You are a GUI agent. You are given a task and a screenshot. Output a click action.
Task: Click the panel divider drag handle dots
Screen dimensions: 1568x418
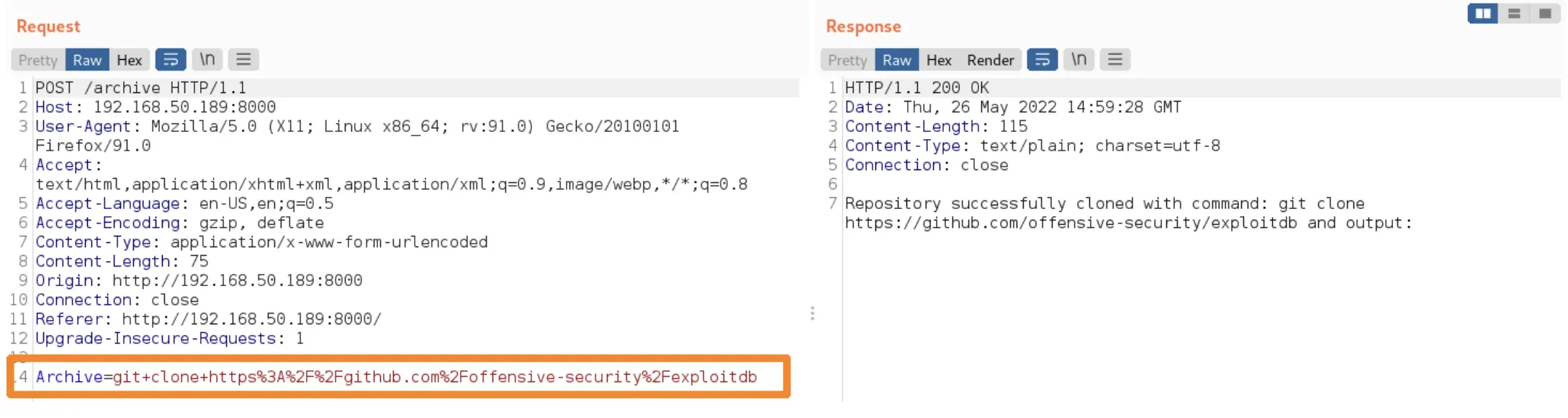coord(812,313)
